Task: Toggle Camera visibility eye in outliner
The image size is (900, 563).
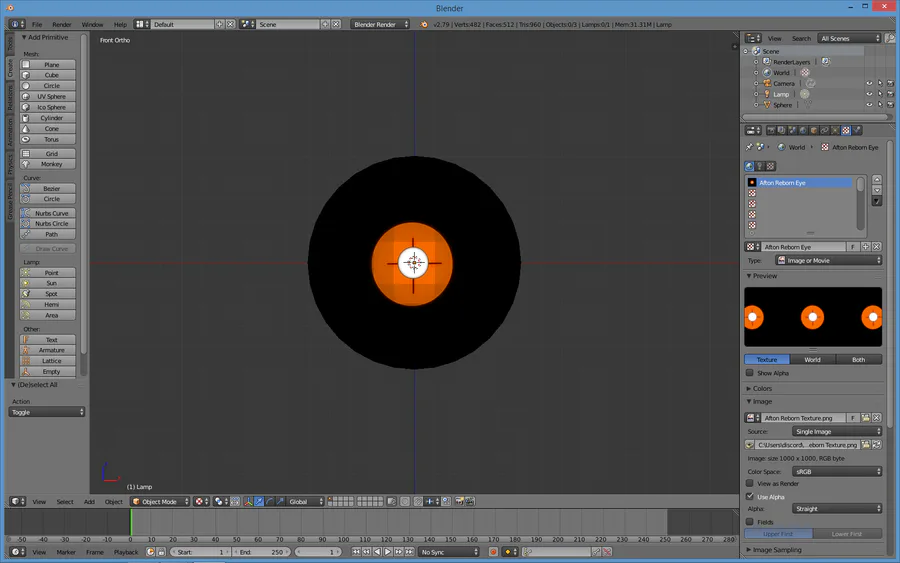Action: click(869, 83)
